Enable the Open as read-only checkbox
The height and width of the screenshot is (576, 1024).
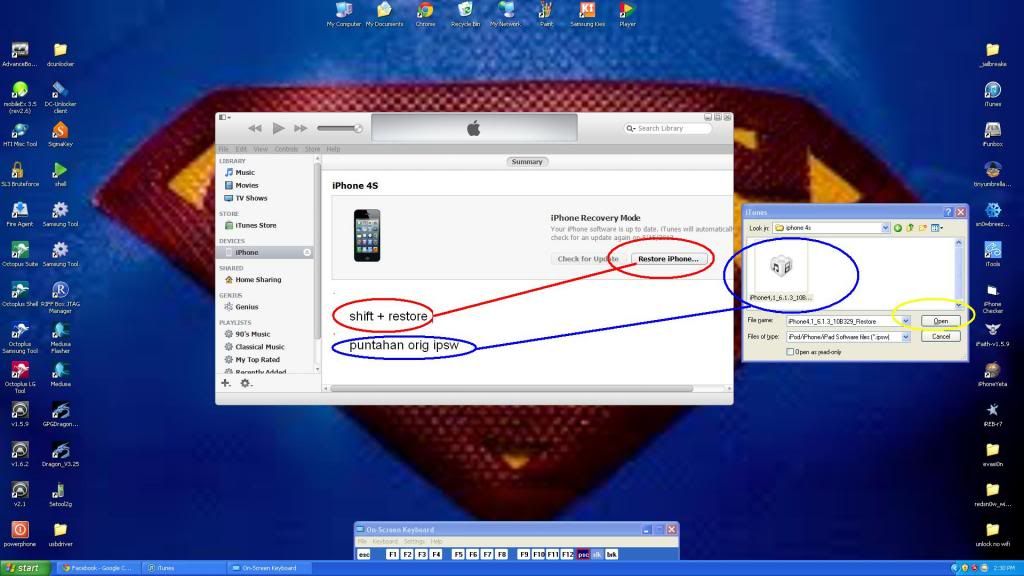790,352
